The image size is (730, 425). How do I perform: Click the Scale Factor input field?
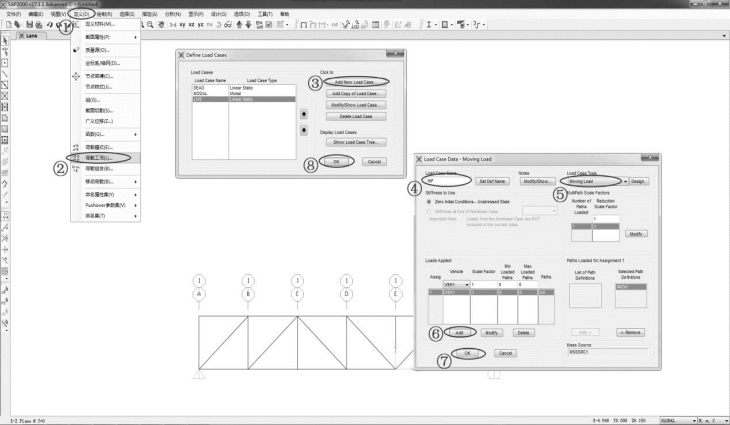coord(483,284)
